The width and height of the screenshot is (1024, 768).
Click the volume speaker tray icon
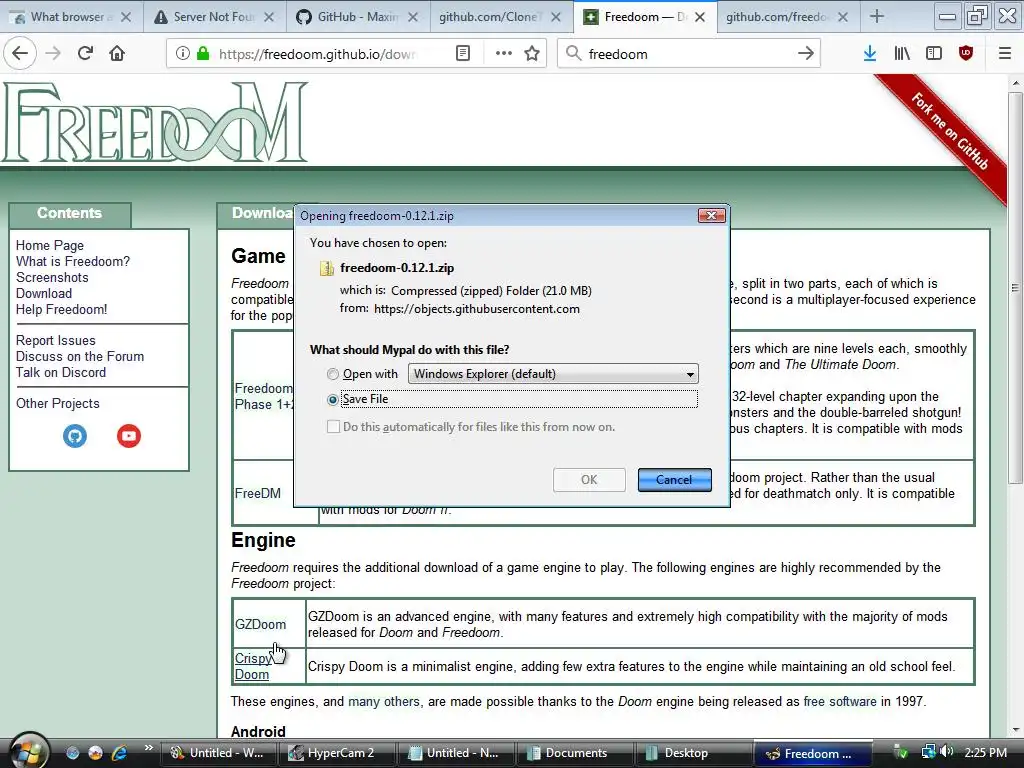[x=947, y=752]
